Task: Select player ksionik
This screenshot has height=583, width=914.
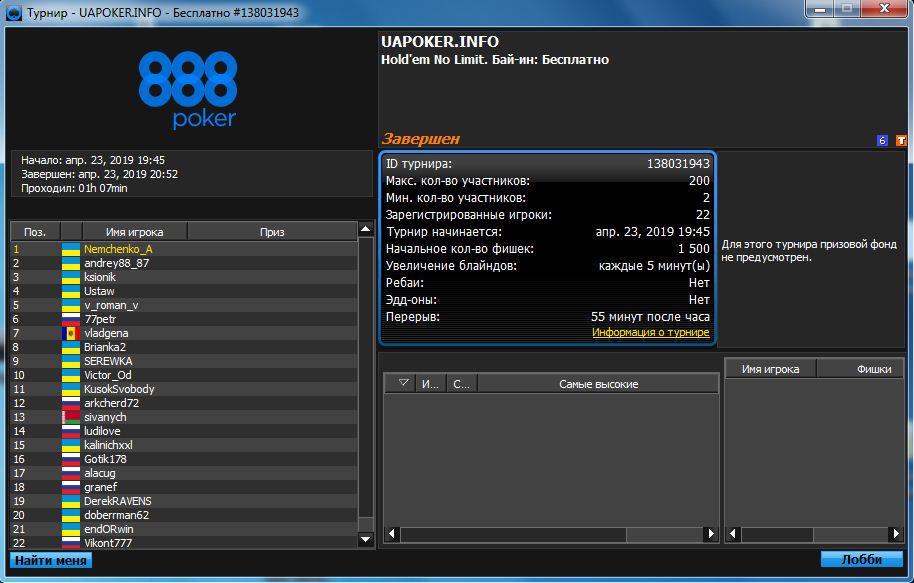Action: [184, 277]
